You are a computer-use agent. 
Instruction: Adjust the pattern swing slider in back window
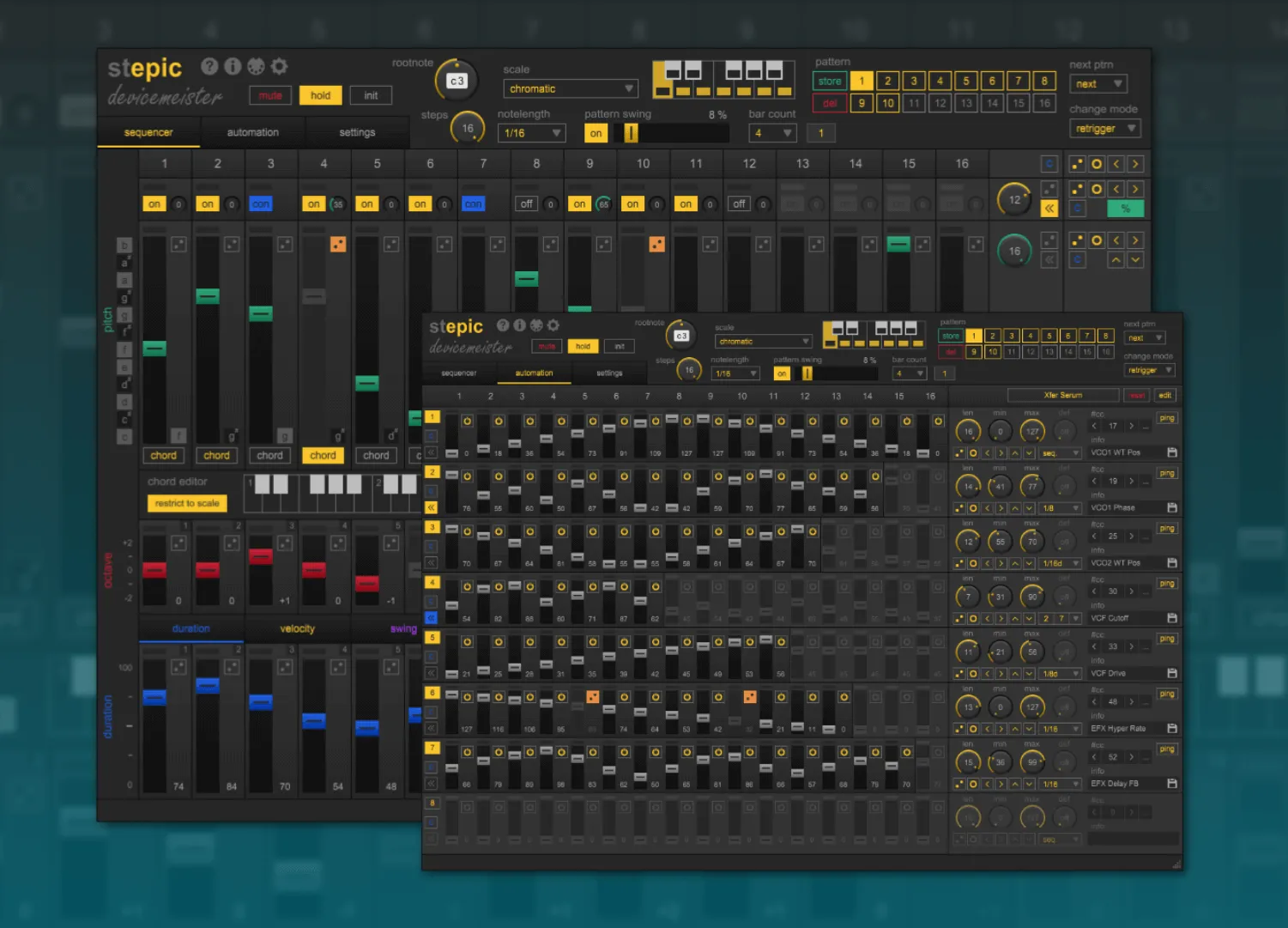(673, 133)
